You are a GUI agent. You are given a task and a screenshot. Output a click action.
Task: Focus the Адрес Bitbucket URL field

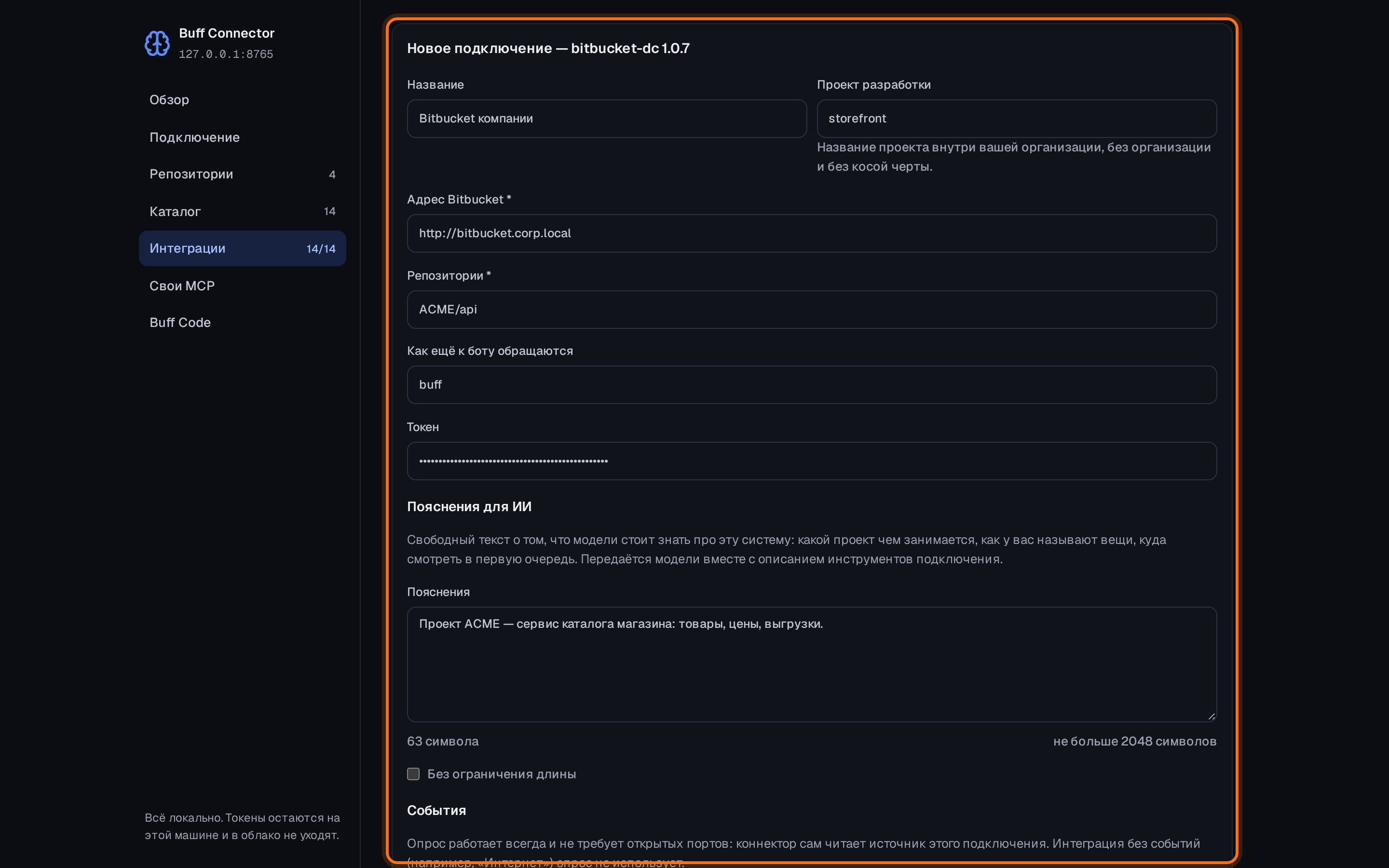(812, 233)
